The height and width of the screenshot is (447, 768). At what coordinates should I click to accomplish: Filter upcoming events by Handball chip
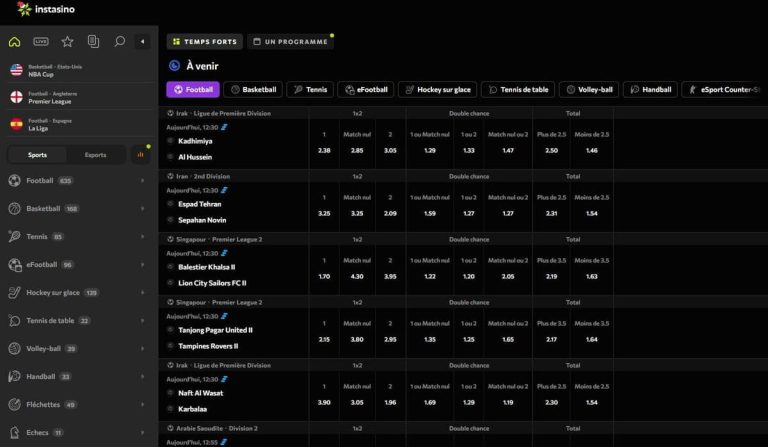pos(650,90)
